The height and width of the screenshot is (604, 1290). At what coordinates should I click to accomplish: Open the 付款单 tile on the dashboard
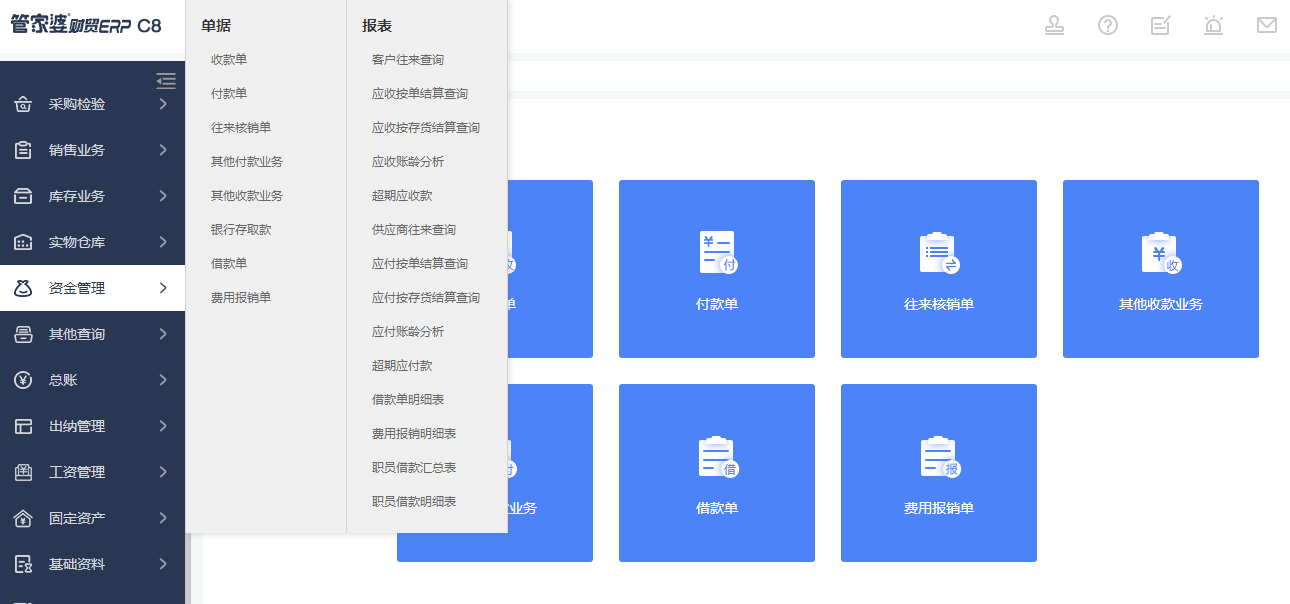pyautogui.click(x=716, y=269)
